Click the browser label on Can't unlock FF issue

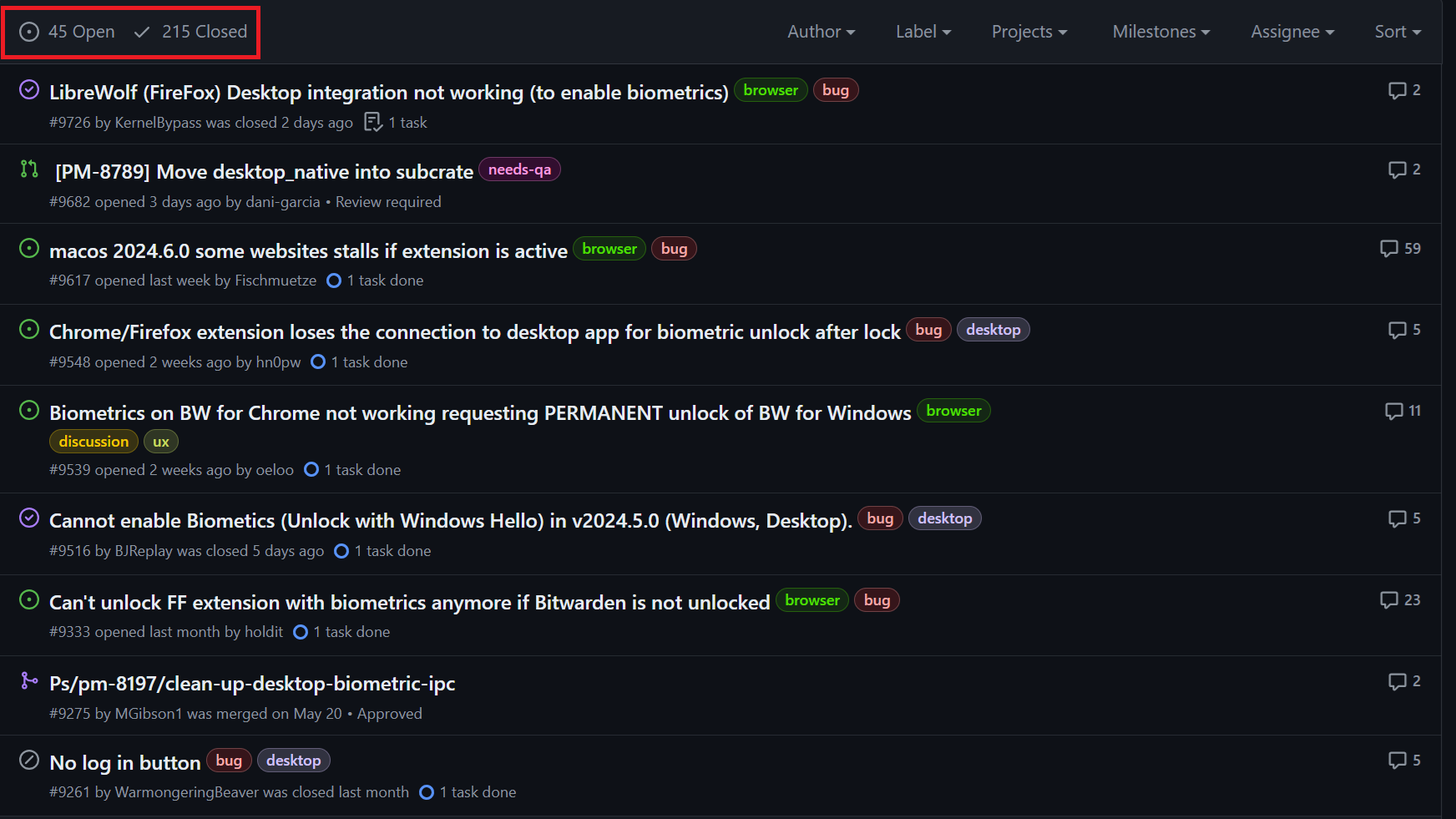pyautogui.click(x=812, y=600)
